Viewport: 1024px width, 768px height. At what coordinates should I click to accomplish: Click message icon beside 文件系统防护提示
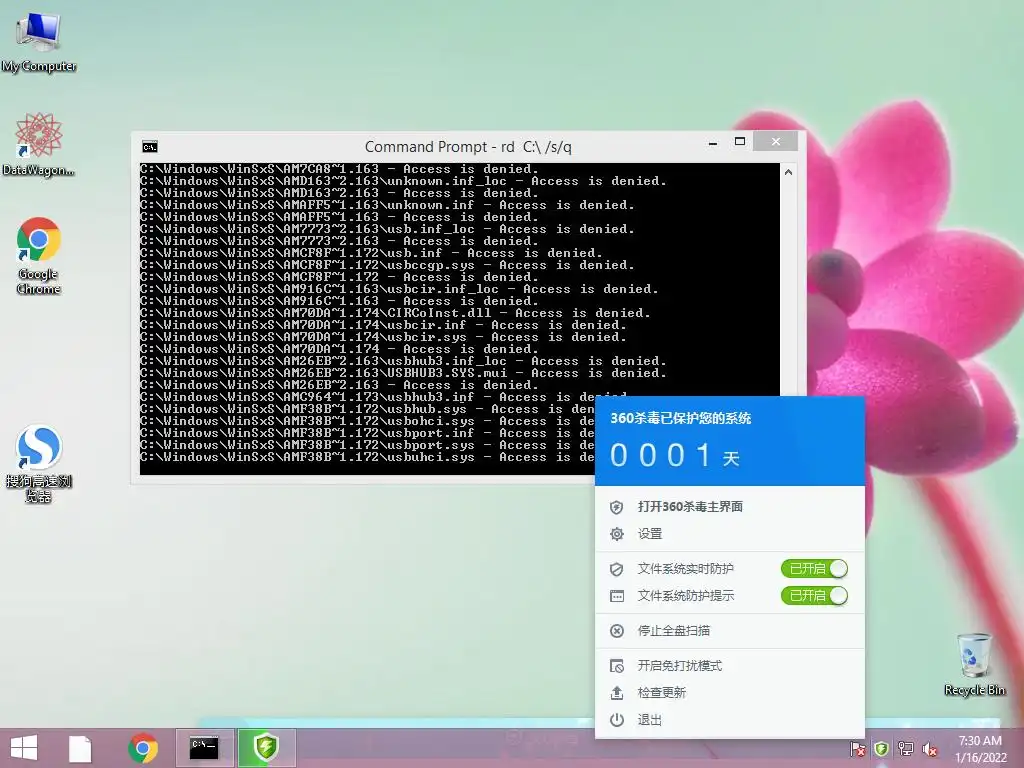coord(616,596)
